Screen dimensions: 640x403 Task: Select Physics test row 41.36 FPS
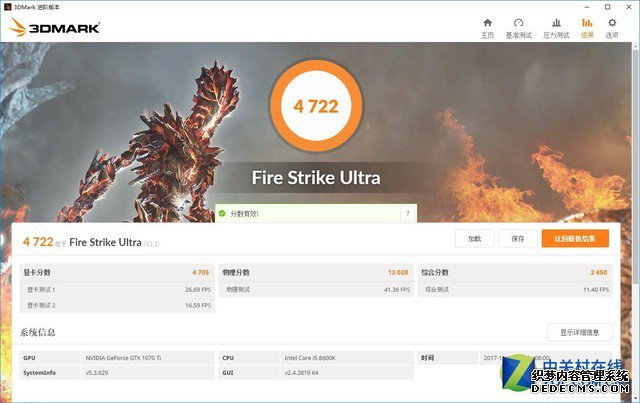[x=316, y=289]
